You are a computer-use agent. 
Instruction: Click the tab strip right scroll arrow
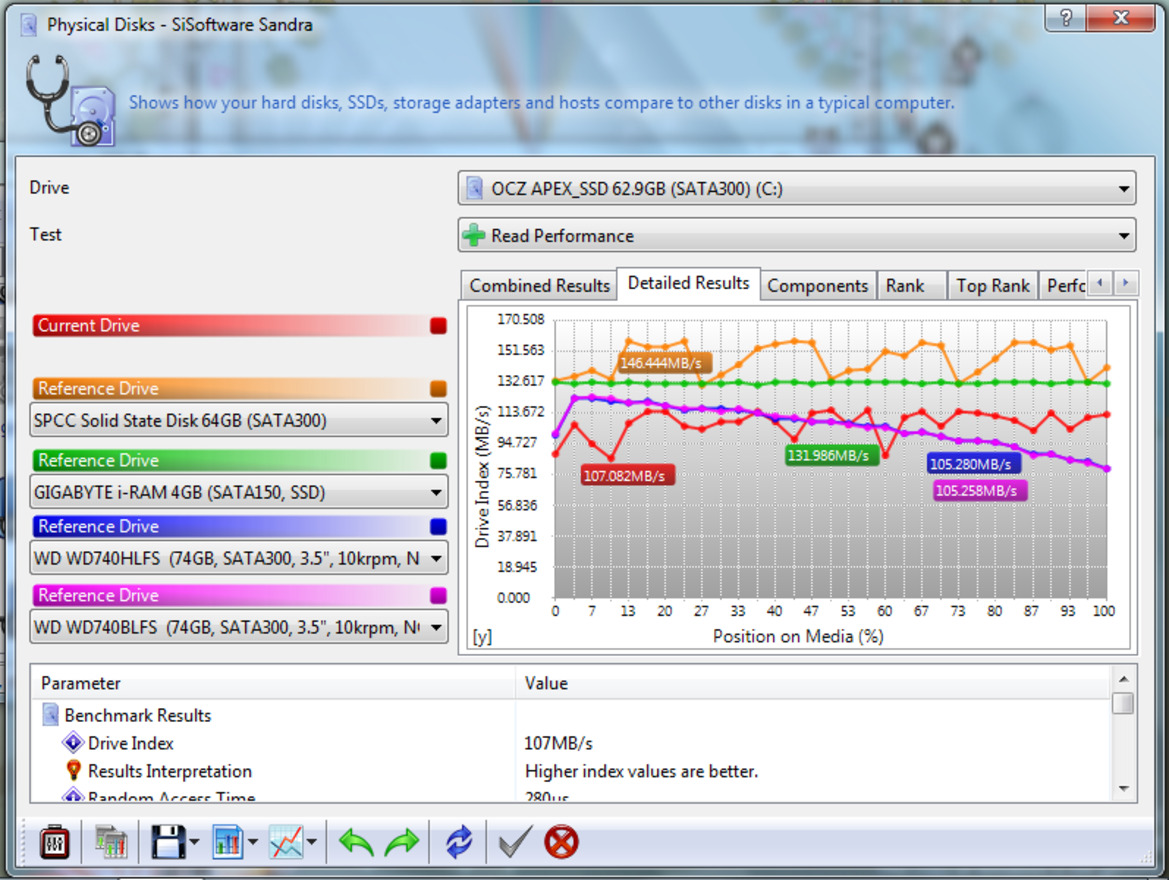coord(1125,283)
